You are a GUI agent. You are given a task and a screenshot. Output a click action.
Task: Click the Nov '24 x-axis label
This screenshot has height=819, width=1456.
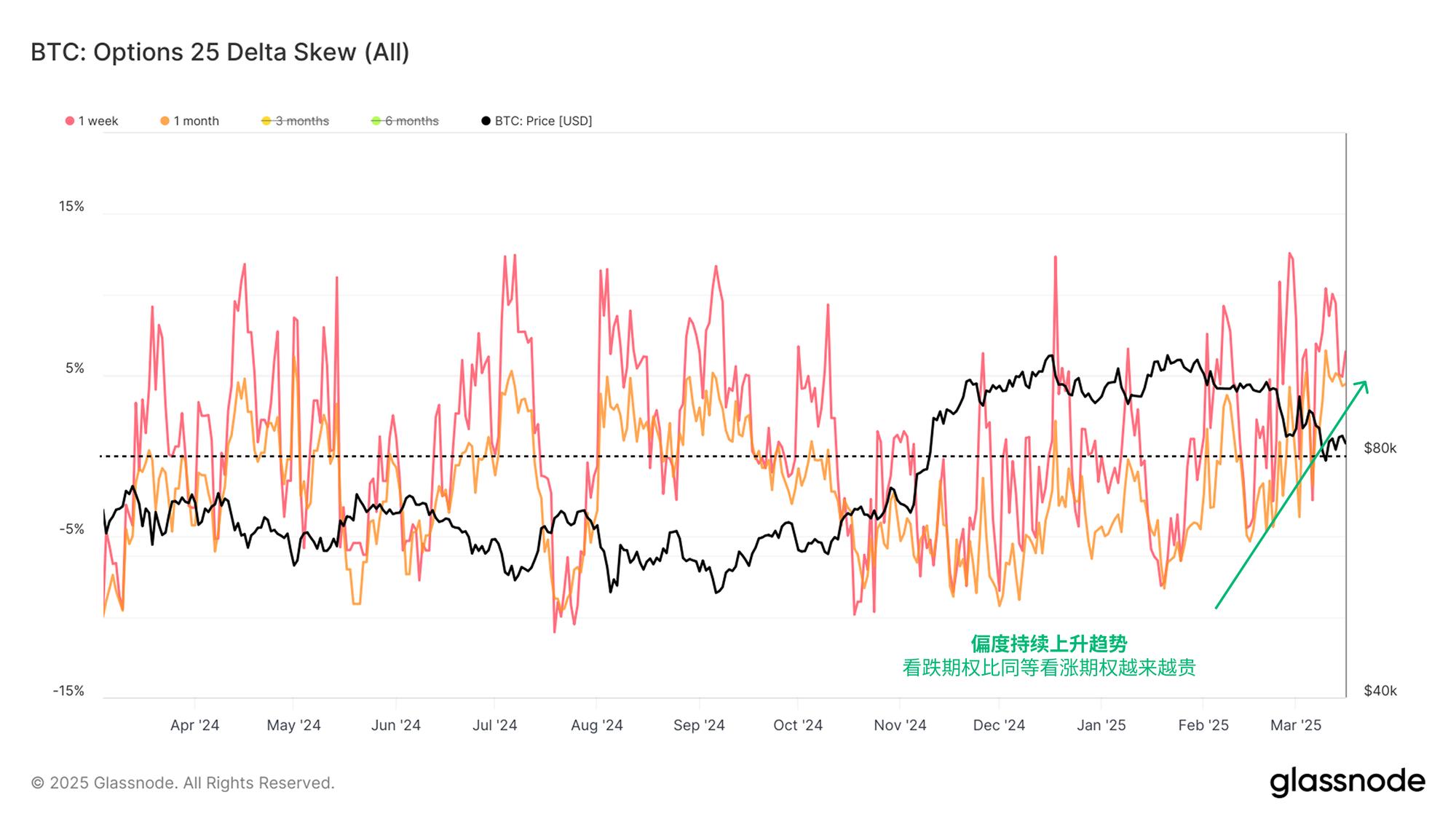point(900,725)
